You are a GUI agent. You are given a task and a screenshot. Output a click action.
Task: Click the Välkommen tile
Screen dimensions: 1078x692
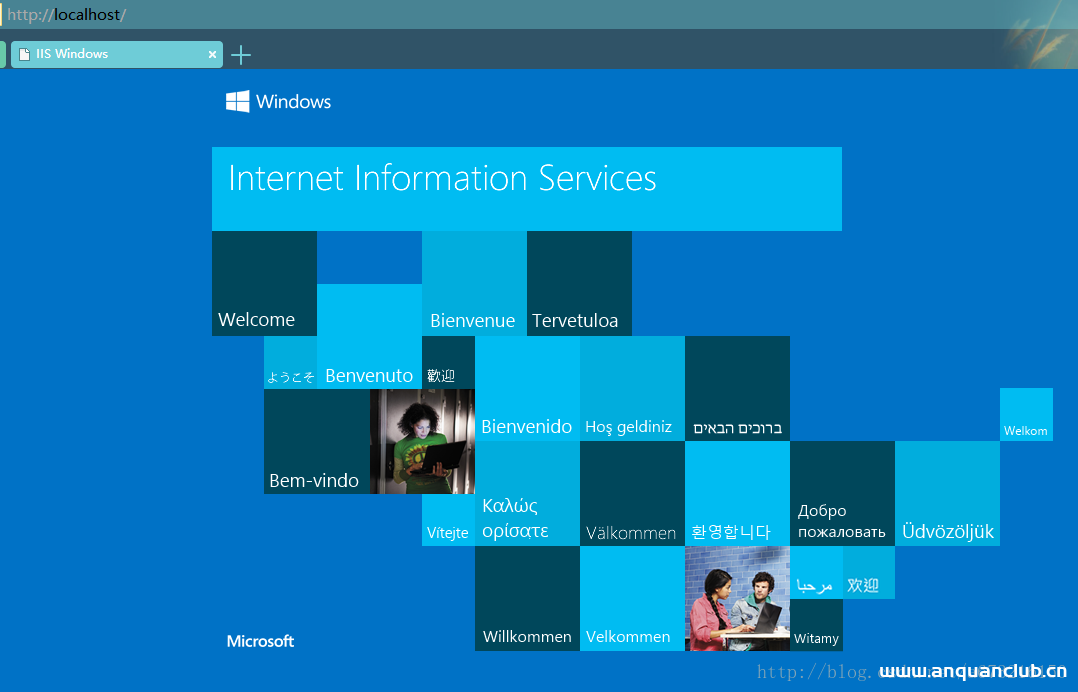632,493
